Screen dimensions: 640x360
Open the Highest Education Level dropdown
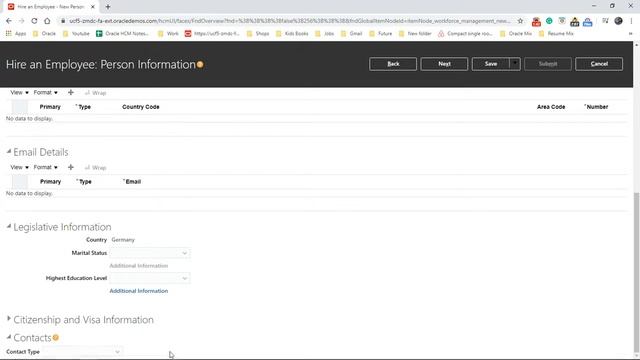point(149,278)
